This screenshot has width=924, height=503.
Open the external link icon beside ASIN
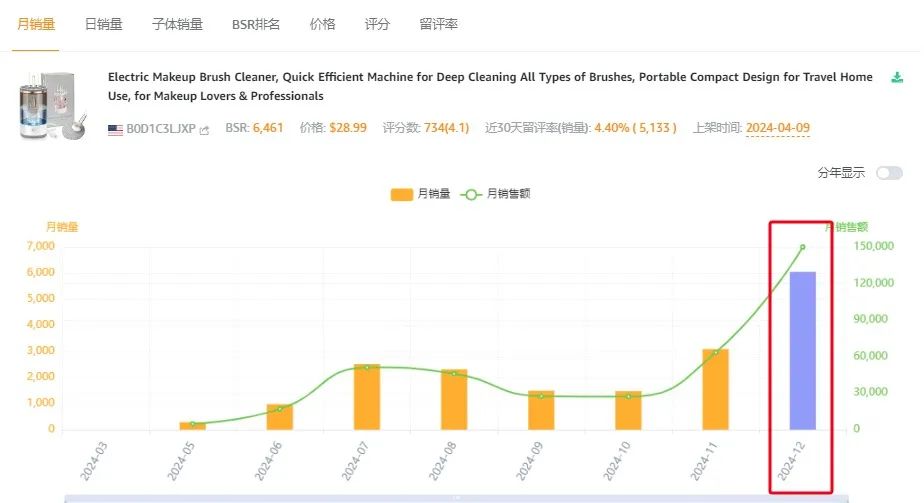point(204,130)
